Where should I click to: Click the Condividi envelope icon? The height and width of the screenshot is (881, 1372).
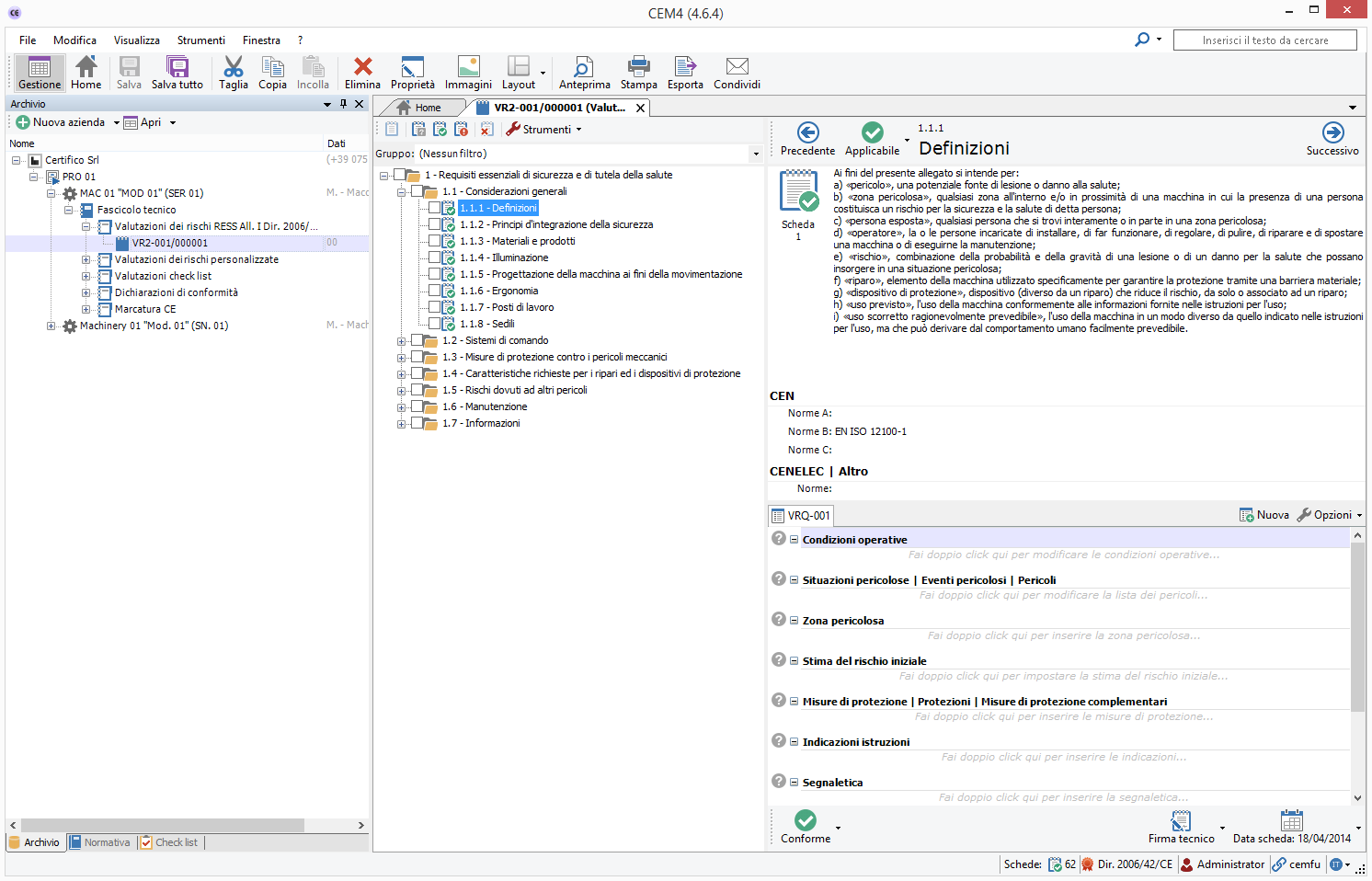coord(737,67)
